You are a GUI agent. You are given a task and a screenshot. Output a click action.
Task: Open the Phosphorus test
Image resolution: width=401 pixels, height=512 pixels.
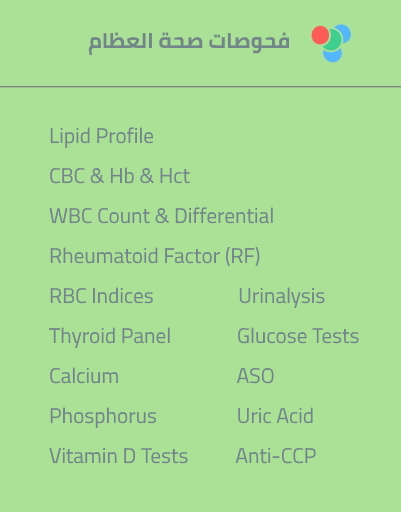click(103, 416)
